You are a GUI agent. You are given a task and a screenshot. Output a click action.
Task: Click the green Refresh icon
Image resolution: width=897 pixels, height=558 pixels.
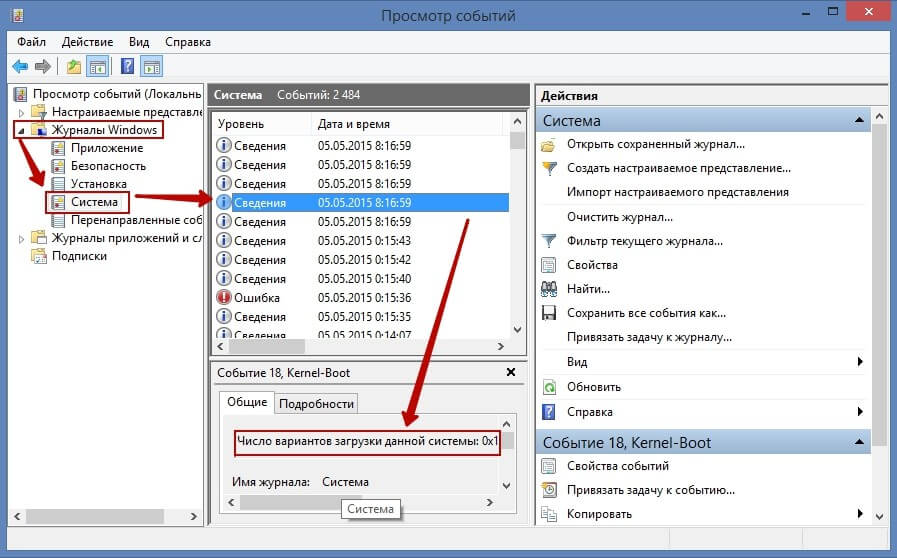click(548, 386)
